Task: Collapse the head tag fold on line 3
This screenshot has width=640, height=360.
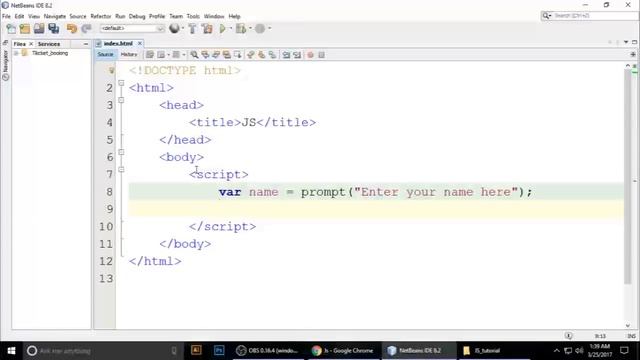Action: click(x=121, y=100)
